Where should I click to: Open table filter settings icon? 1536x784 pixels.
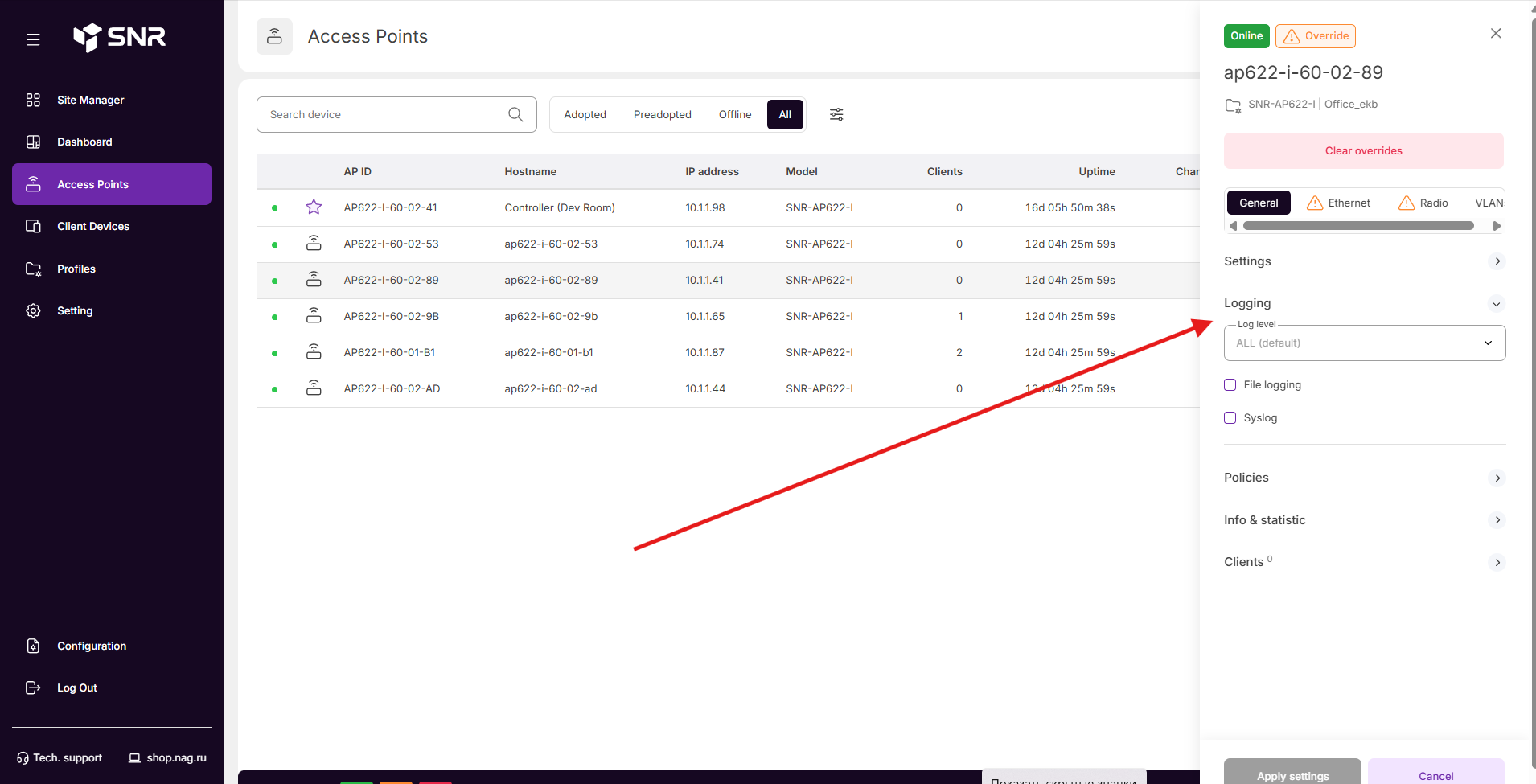tap(836, 114)
